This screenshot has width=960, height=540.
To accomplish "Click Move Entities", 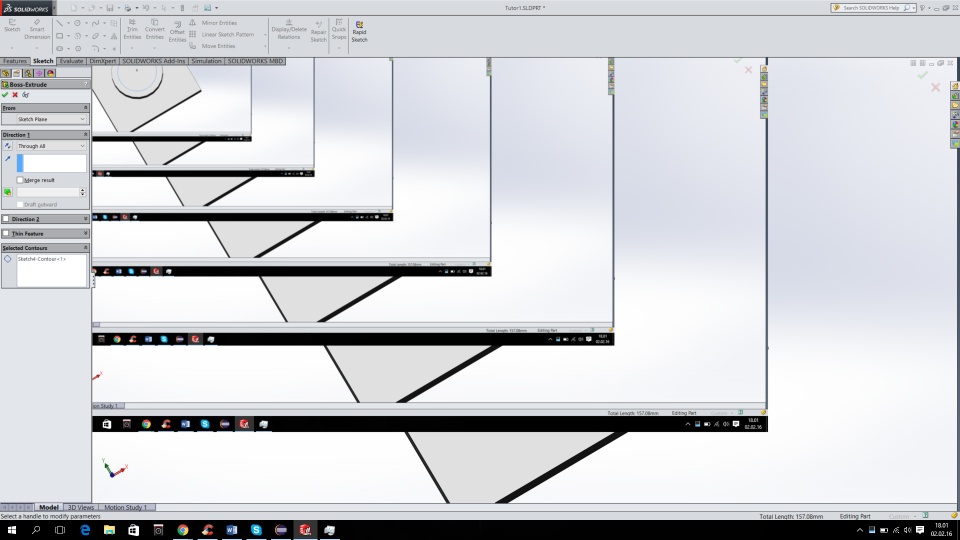I will coord(212,46).
